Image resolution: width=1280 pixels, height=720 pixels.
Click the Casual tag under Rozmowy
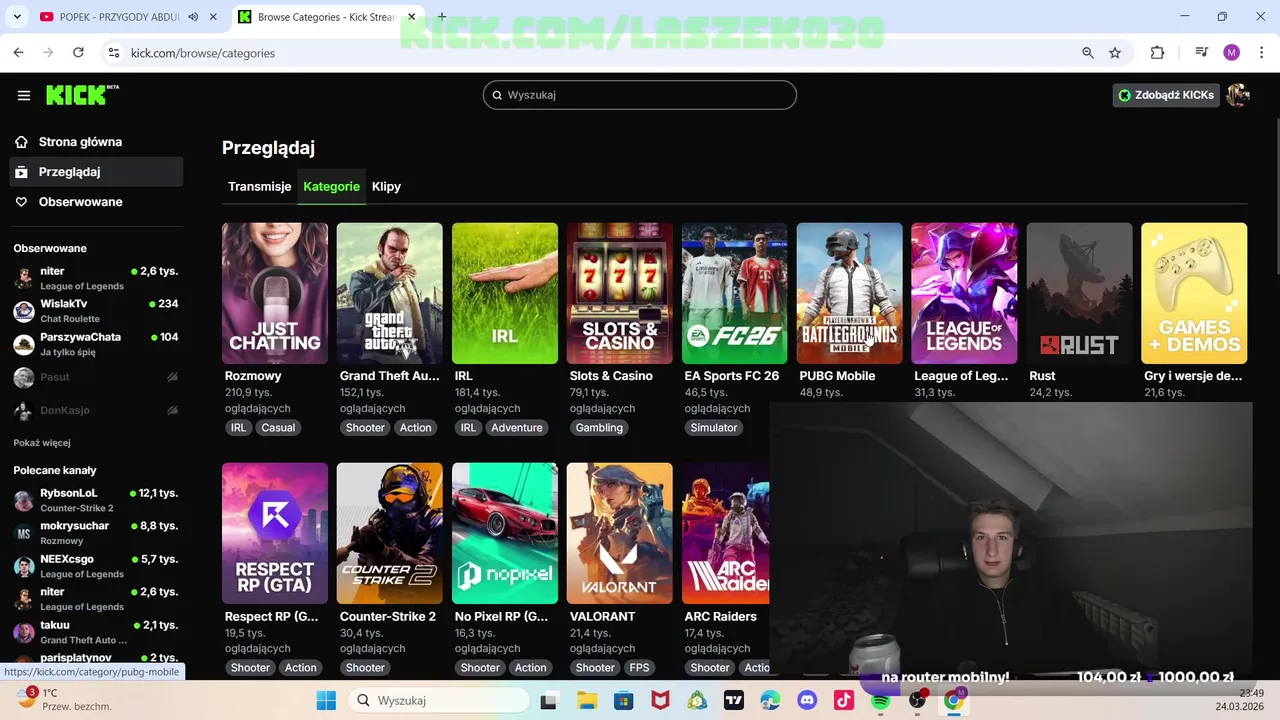278,428
